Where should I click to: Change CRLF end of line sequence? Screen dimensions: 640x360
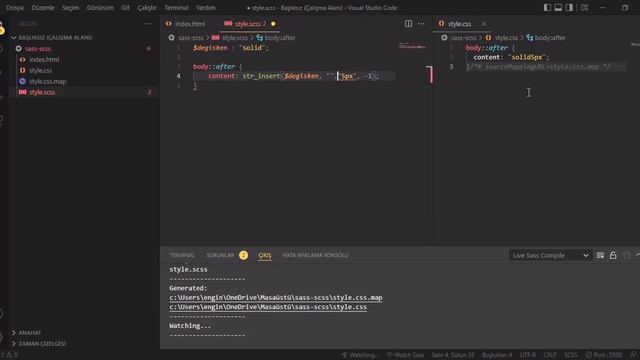tap(549, 355)
